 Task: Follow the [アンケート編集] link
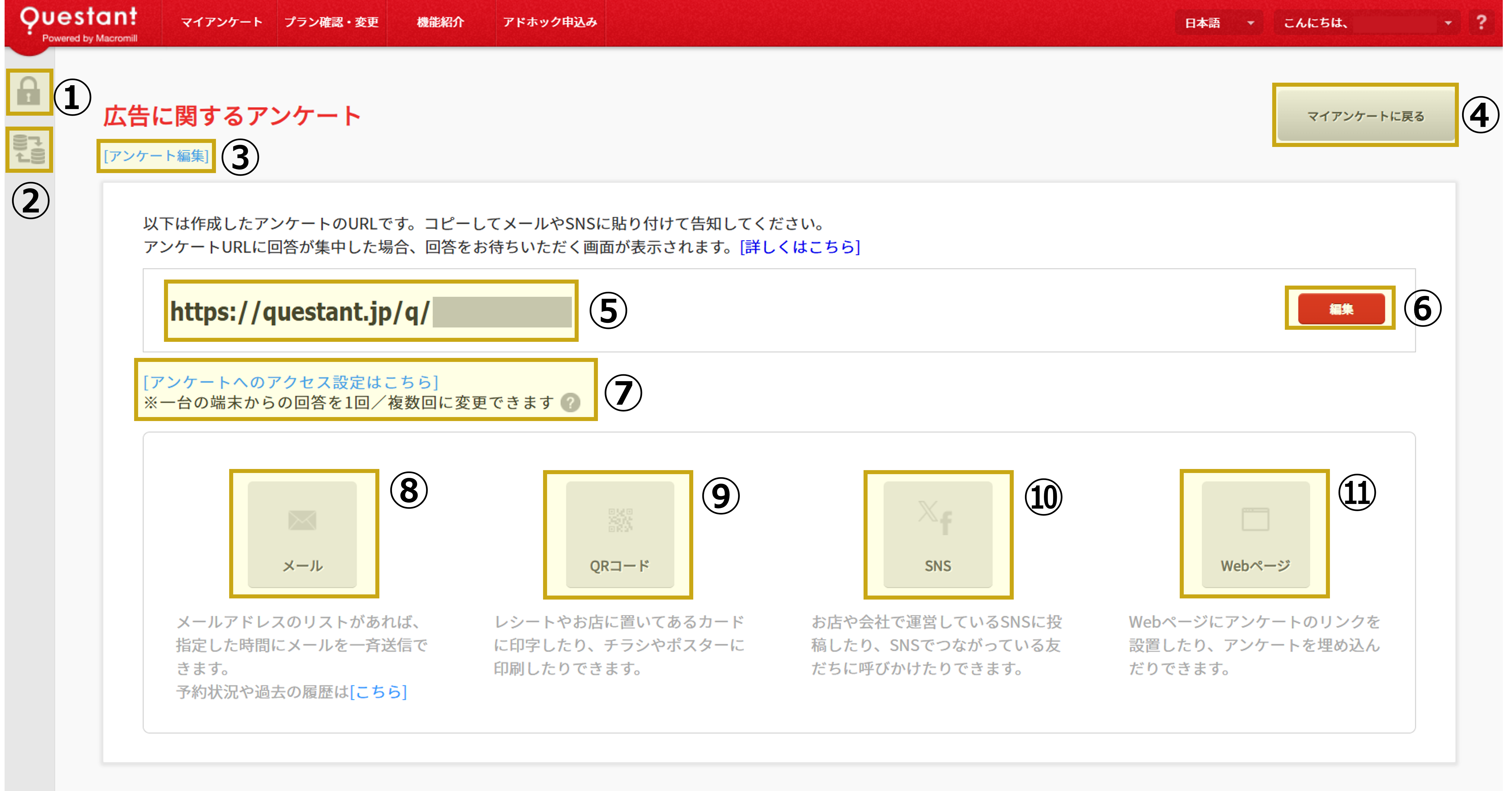tap(156, 156)
